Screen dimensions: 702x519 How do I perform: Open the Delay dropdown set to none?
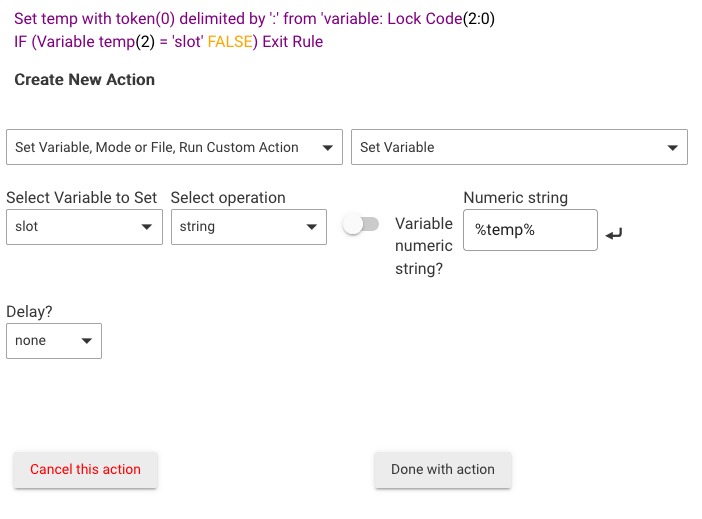tap(54, 341)
